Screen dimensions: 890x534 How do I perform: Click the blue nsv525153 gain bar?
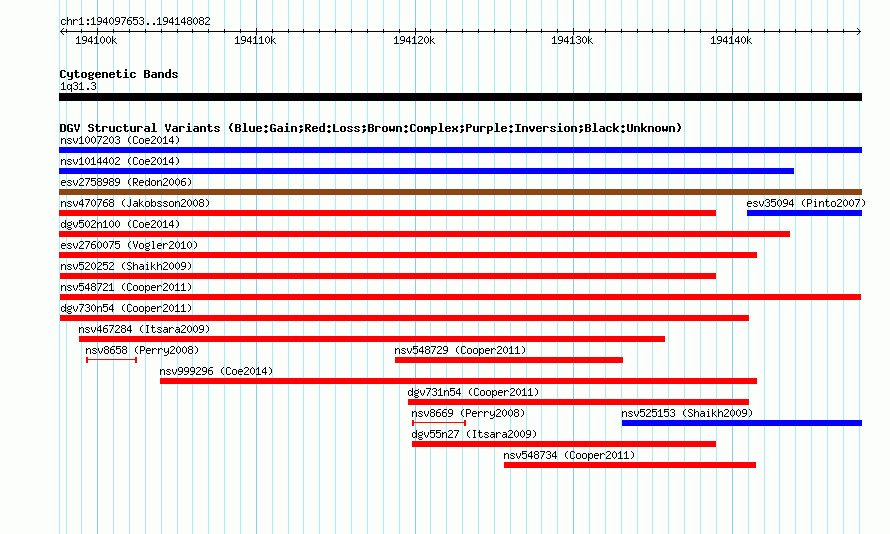(x=742, y=423)
